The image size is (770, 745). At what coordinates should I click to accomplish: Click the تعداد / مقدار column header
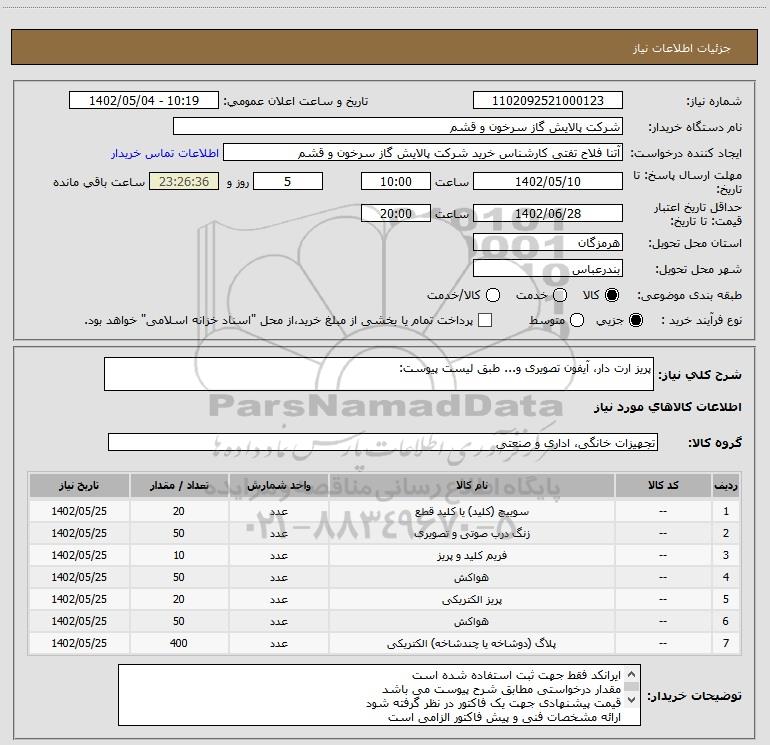pos(179,485)
